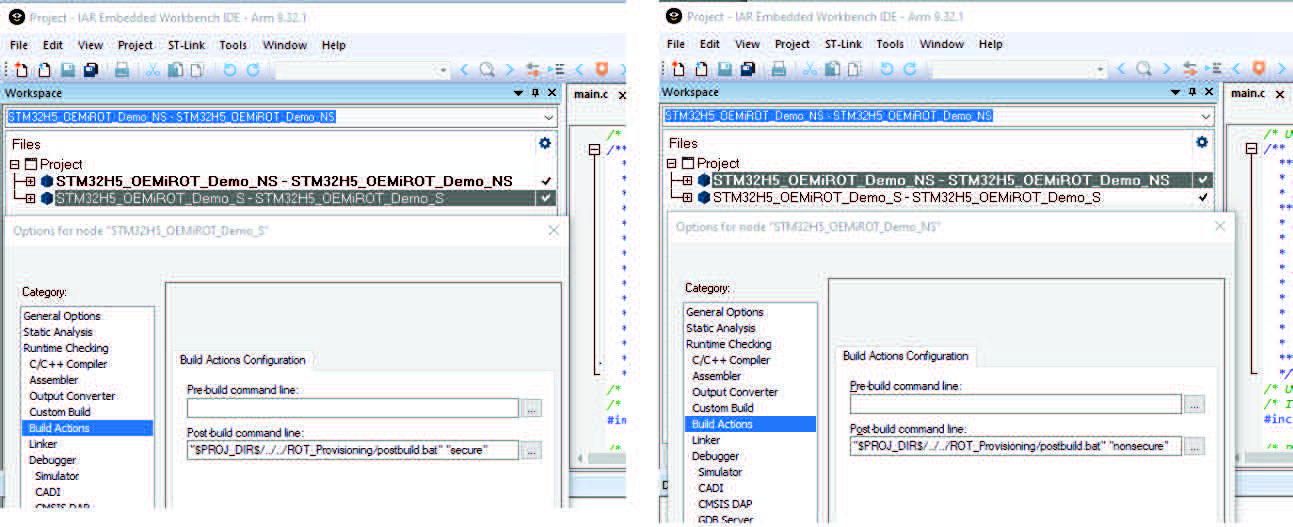Open Files settings gear in left workspace

[545, 144]
